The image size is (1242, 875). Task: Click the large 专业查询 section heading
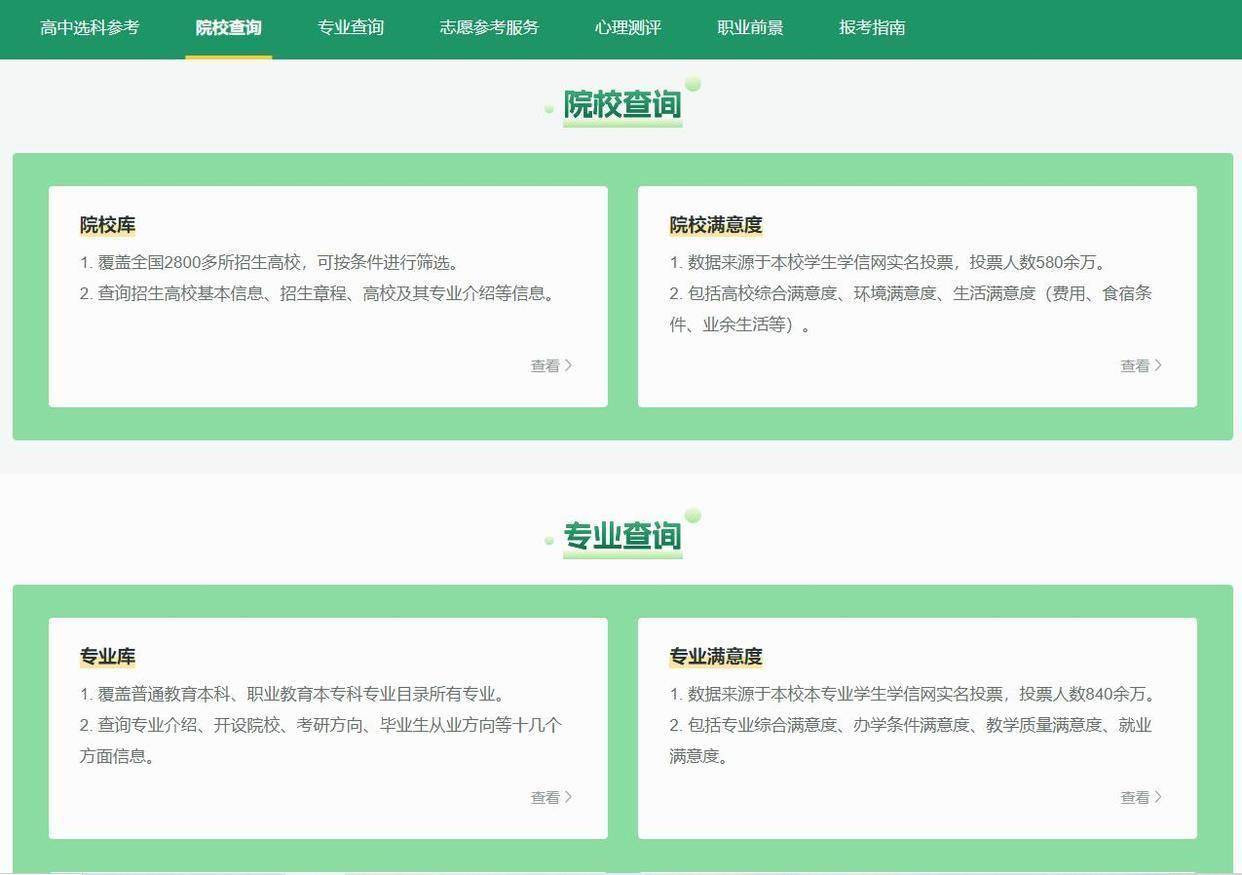point(622,537)
